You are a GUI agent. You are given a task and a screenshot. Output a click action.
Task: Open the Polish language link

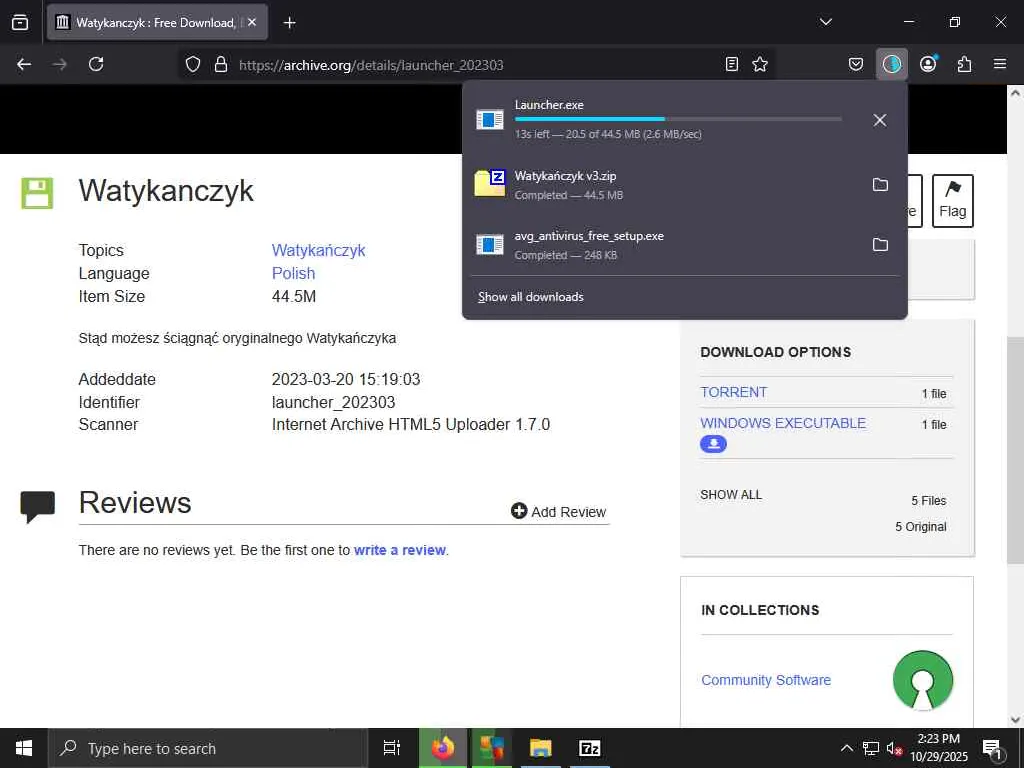tap(293, 273)
